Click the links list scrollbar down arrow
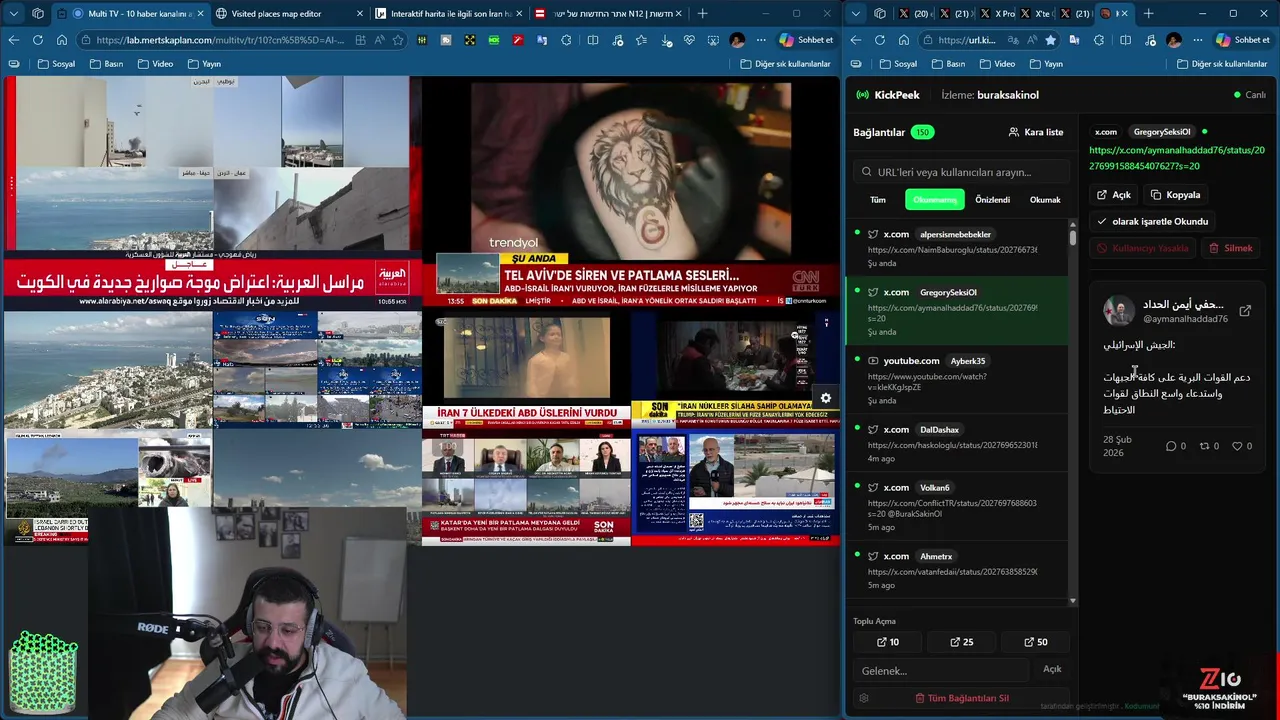1280x720 pixels. click(x=1073, y=601)
